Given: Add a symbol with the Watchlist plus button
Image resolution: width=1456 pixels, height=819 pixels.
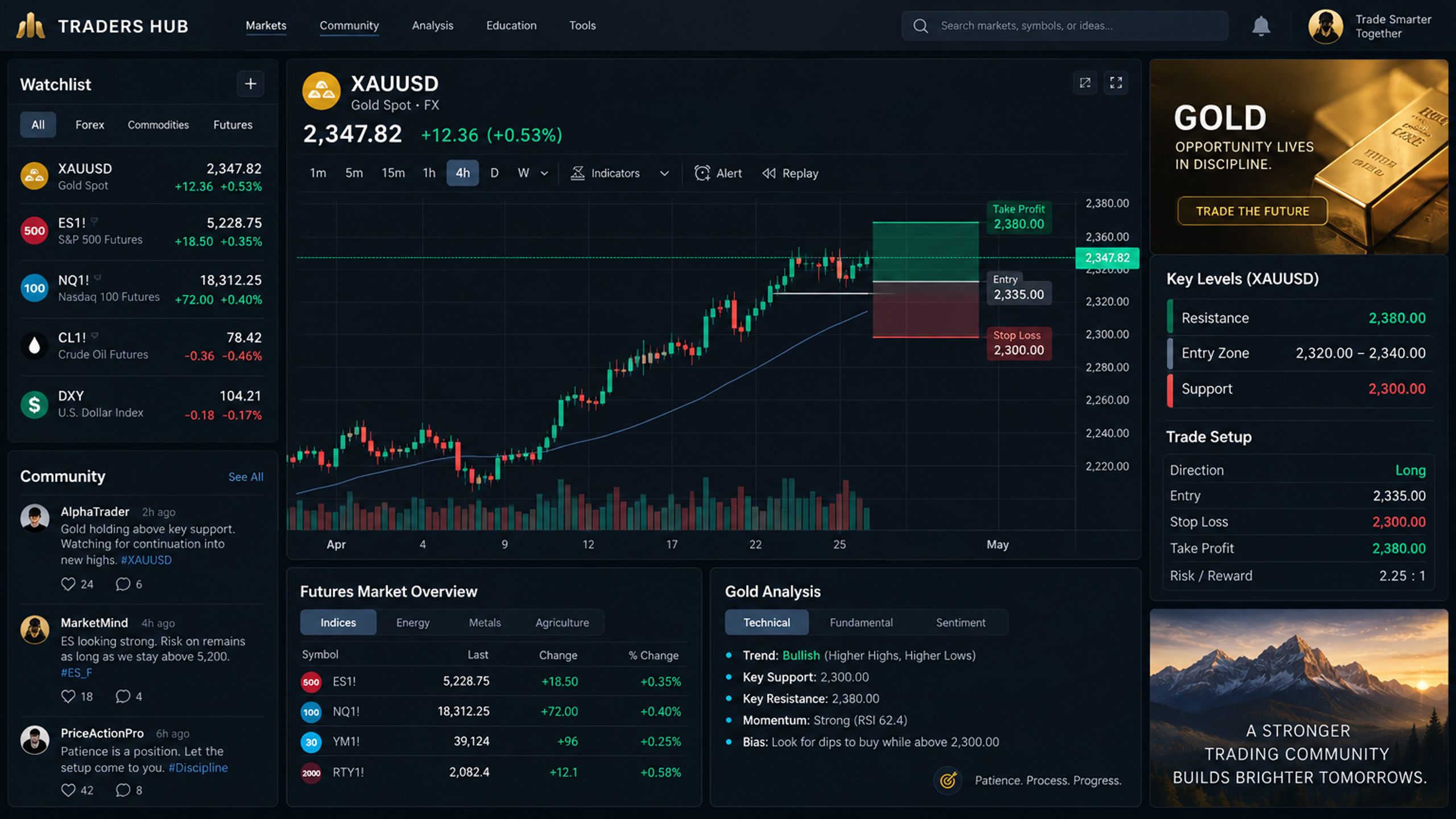Looking at the screenshot, I should pyautogui.click(x=250, y=84).
